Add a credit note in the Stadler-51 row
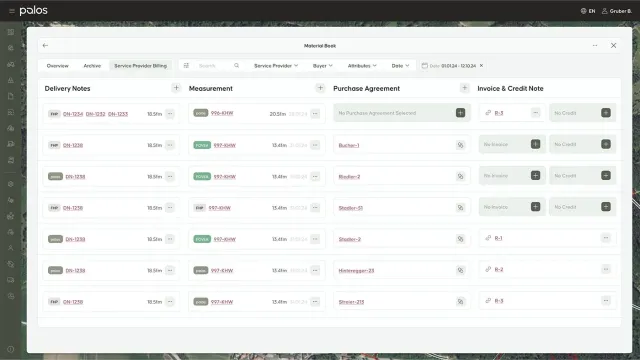 click(606, 207)
